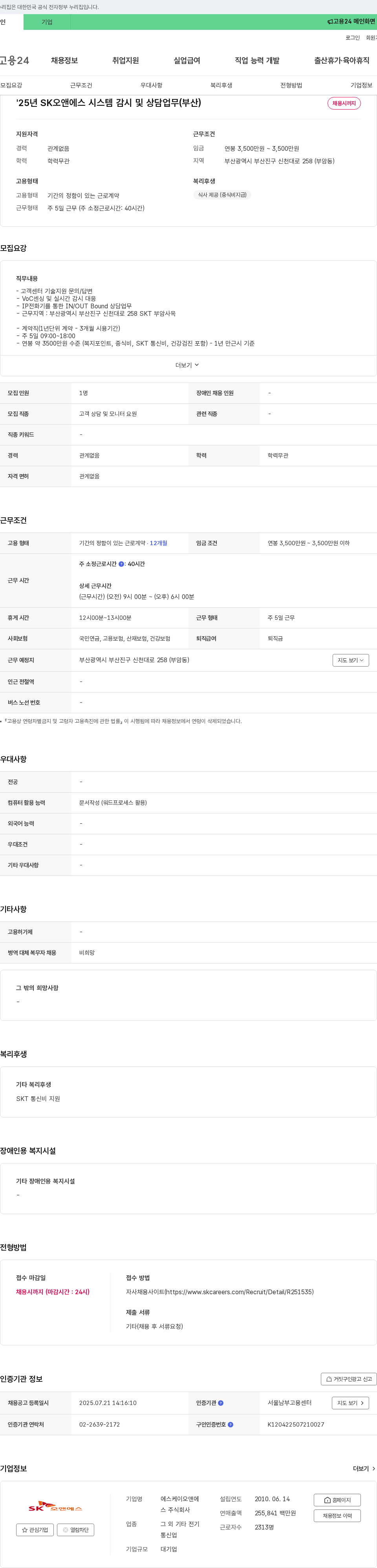Jump to 근무조건 anchor tab
This screenshot has width=377, height=1568.
click(x=81, y=85)
